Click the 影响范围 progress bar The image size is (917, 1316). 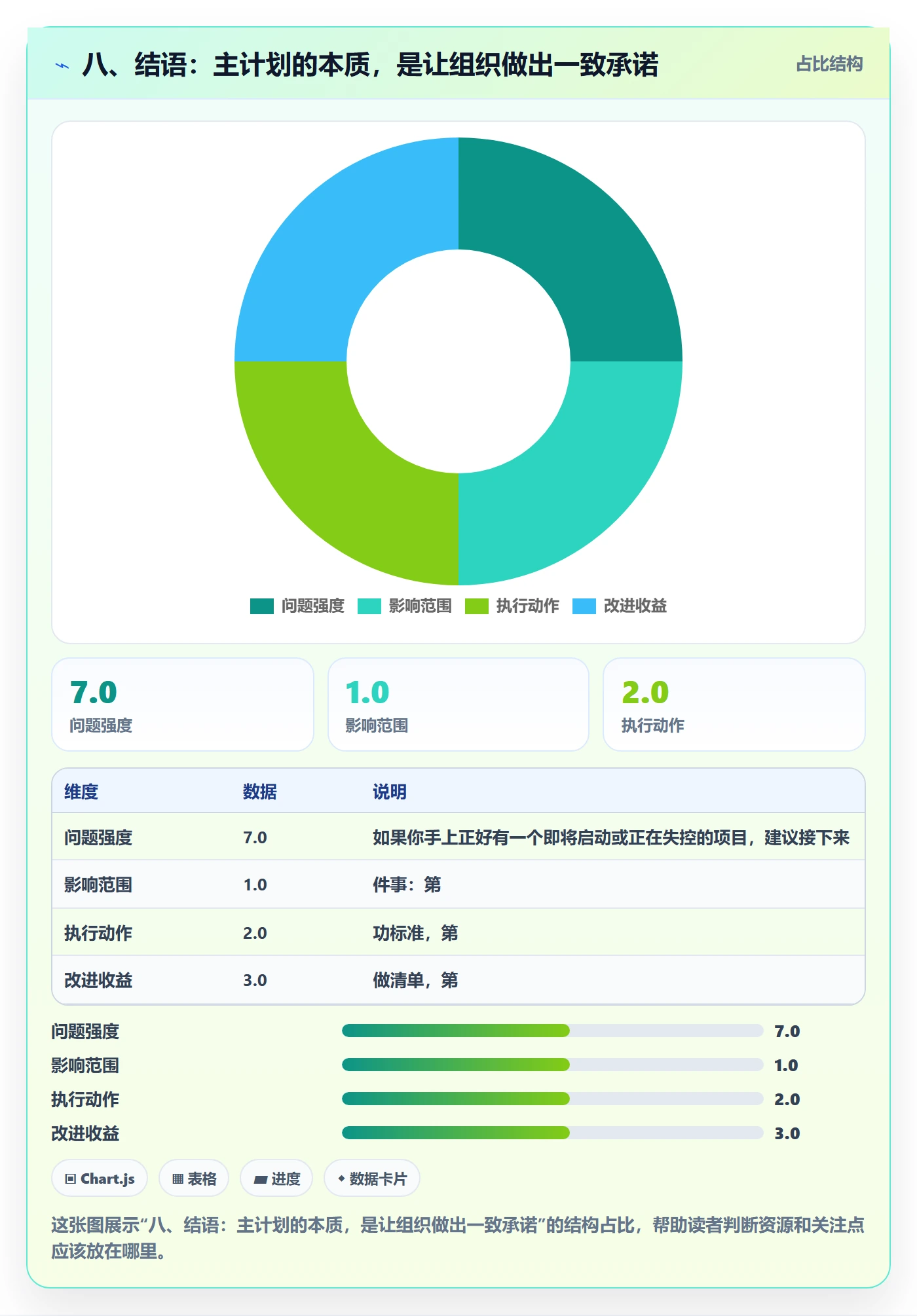coord(553,1065)
